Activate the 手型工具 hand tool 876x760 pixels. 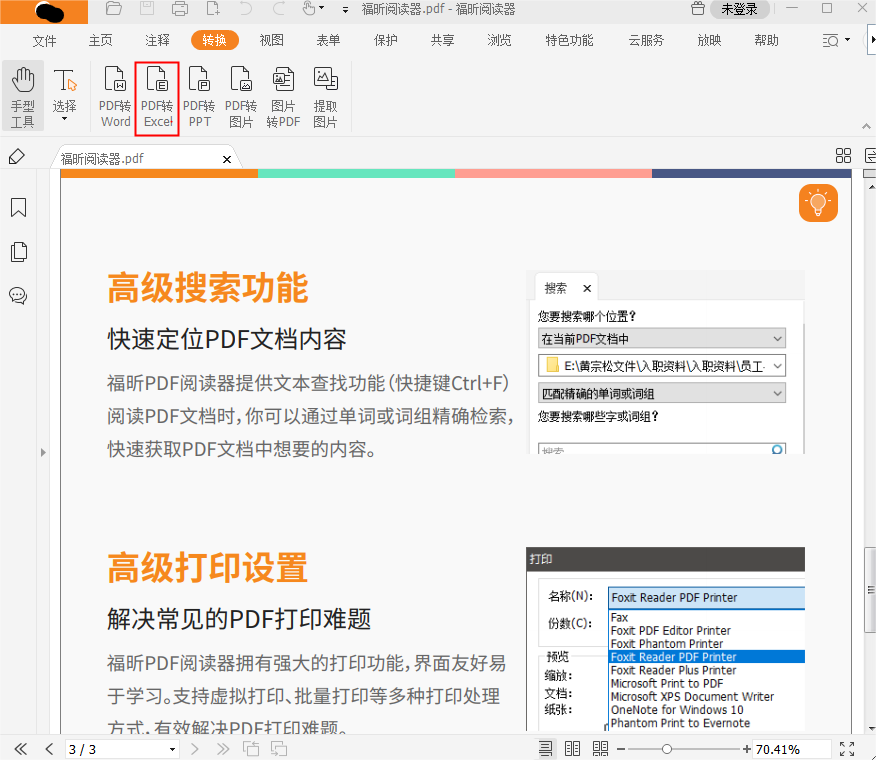22,96
